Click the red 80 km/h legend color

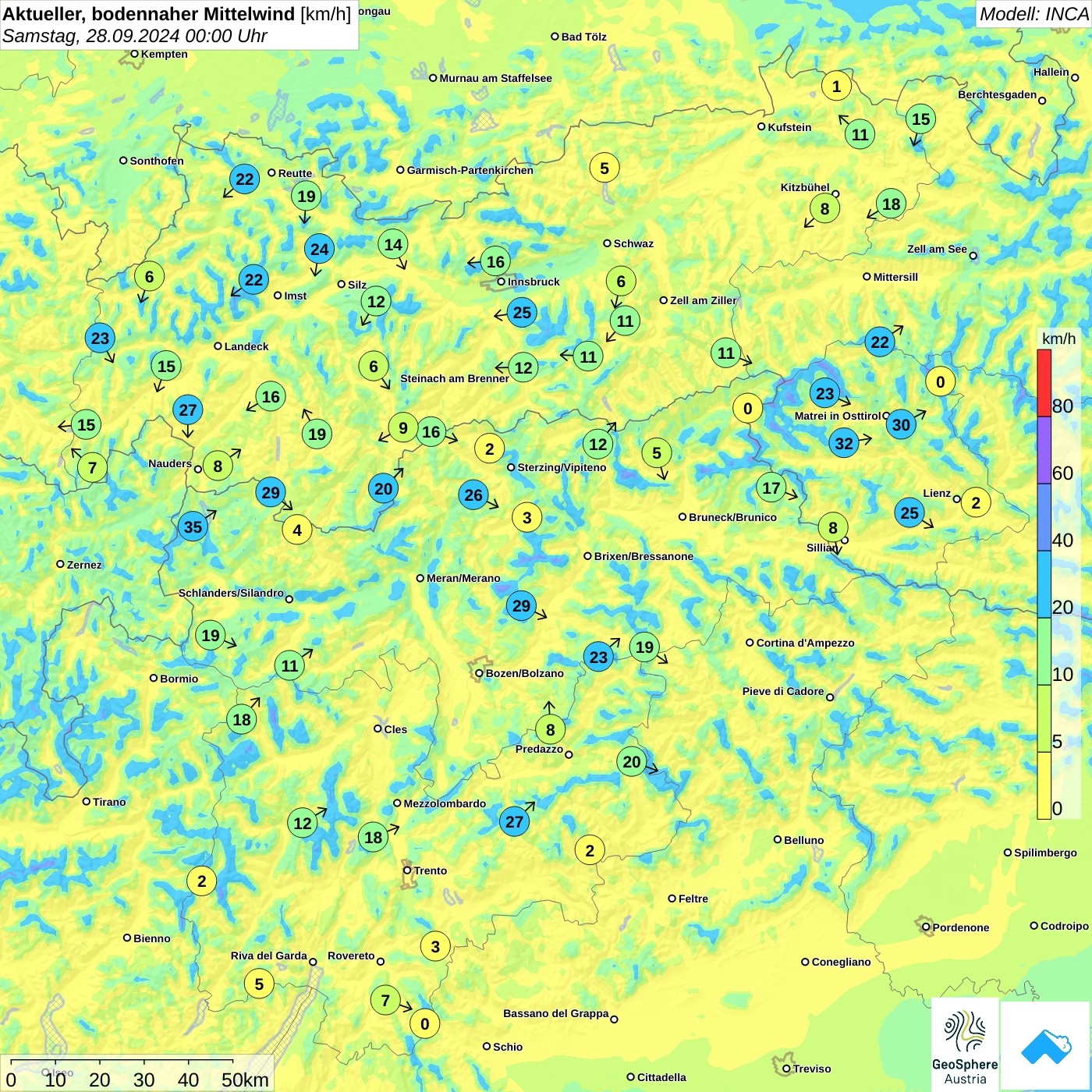(1044, 383)
